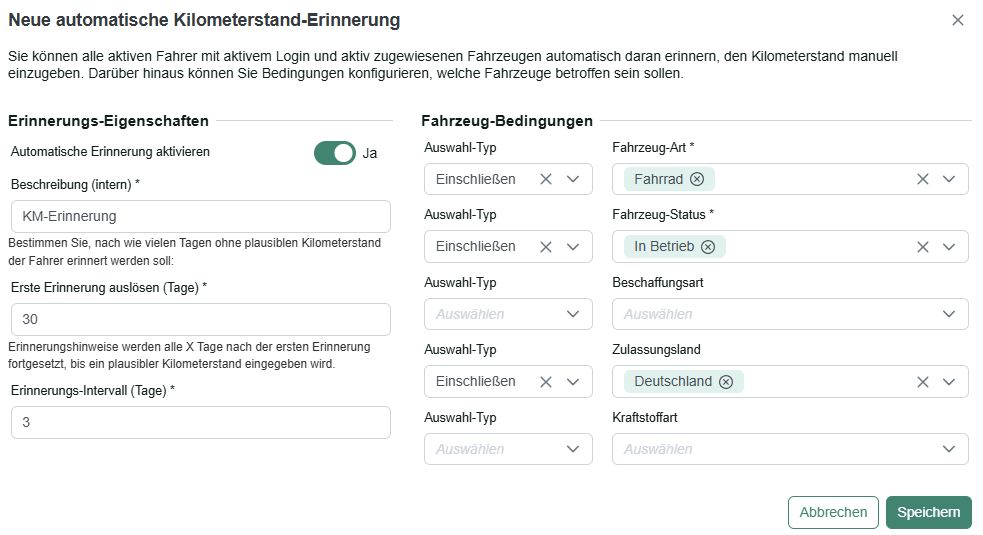Viewport: 983px width, 535px height.
Task: Clear all Fahrzeug-Art selections
Action: (923, 179)
